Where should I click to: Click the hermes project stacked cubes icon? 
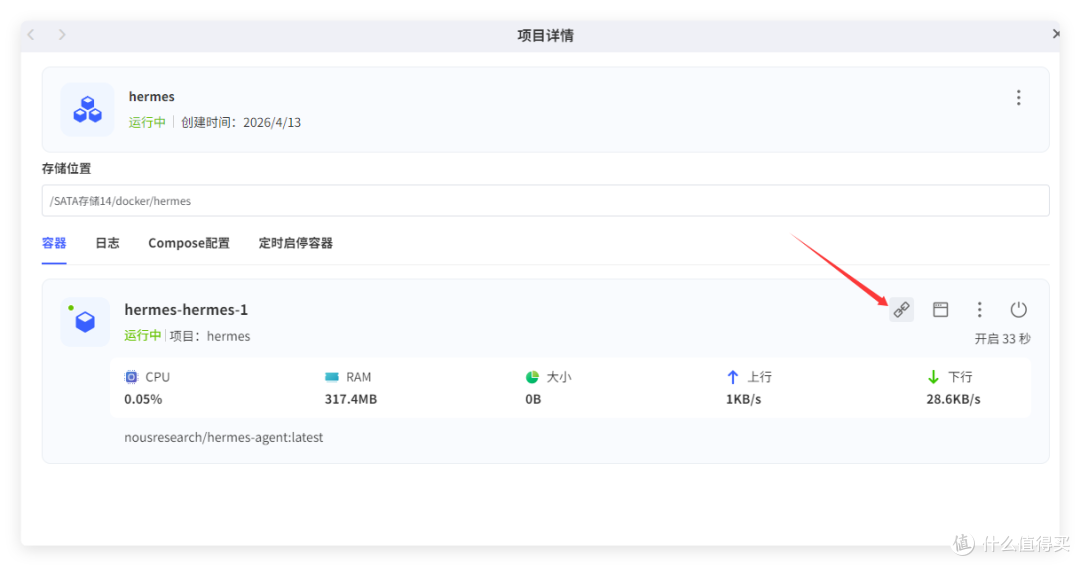click(x=87, y=109)
